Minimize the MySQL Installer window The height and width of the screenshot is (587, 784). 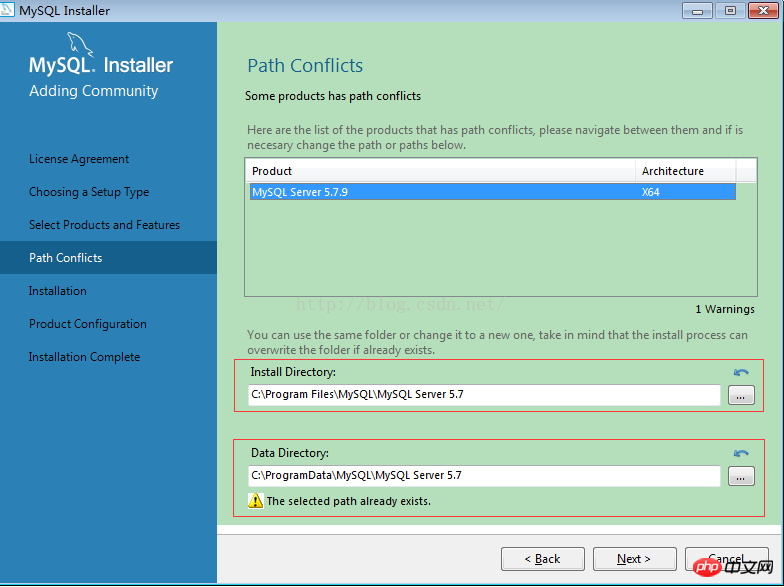tap(698, 10)
